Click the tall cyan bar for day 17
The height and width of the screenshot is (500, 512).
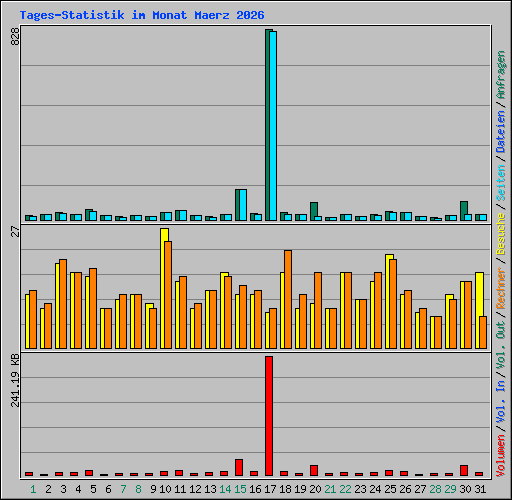pyautogui.click(x=273, y=126)
